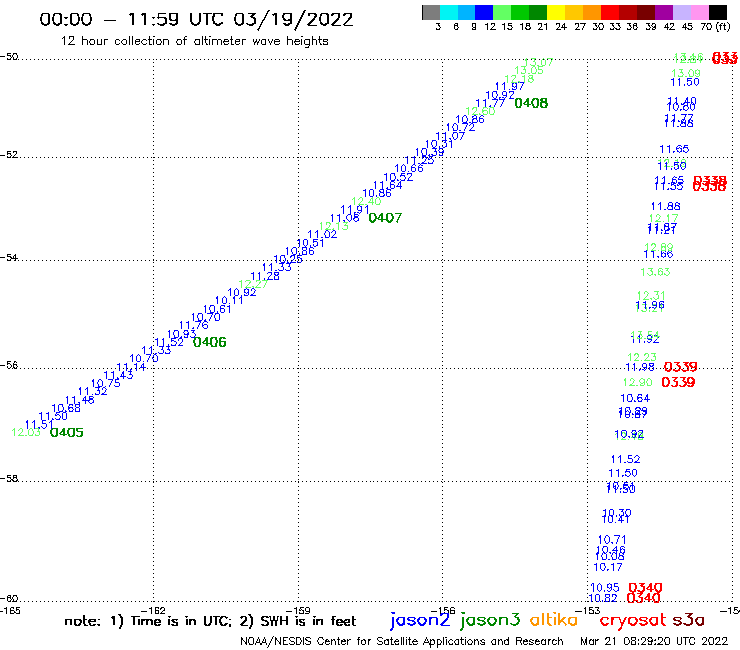
Task: Click the 13.63 wave height value
Action: (655, 272)
